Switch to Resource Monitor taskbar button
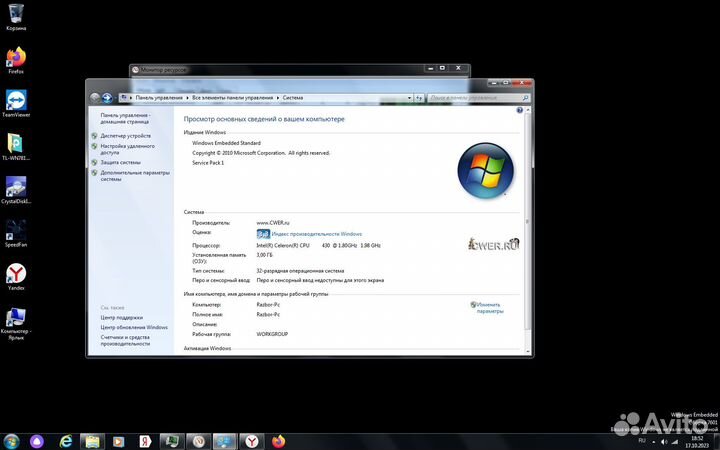Image resolution: width=720 pixels, height=450 pixels. [172, 442]
